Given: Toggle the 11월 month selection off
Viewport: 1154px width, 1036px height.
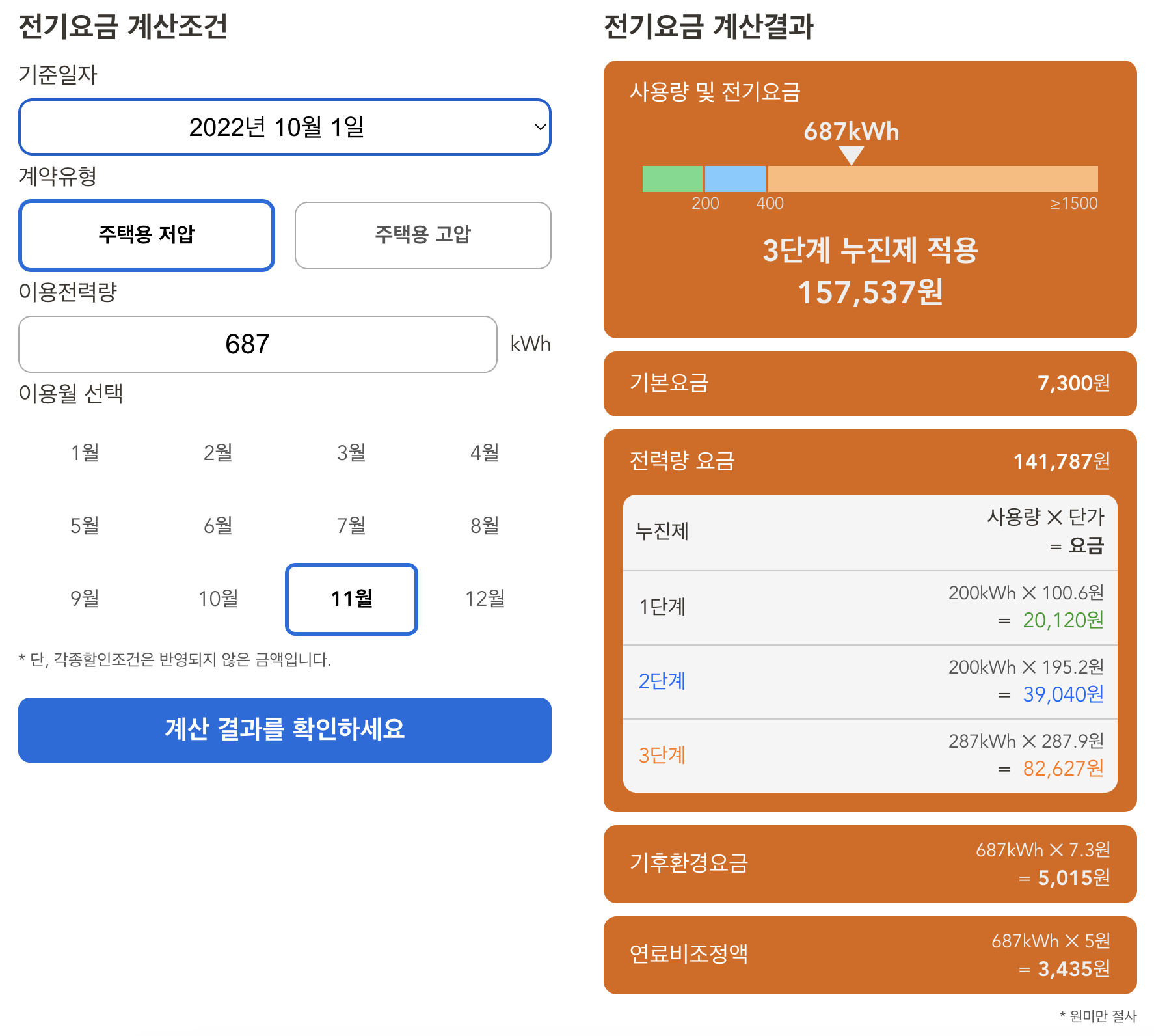Looking at the screenshot, I should point(351,599).
